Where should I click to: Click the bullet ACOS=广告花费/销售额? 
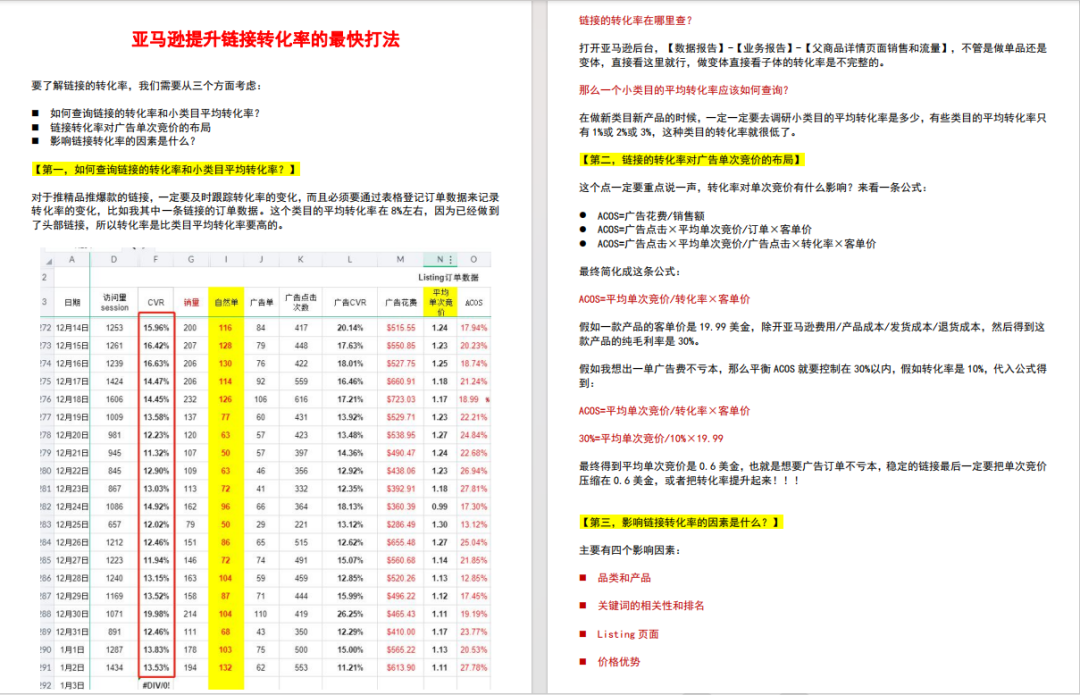(651, 216)
